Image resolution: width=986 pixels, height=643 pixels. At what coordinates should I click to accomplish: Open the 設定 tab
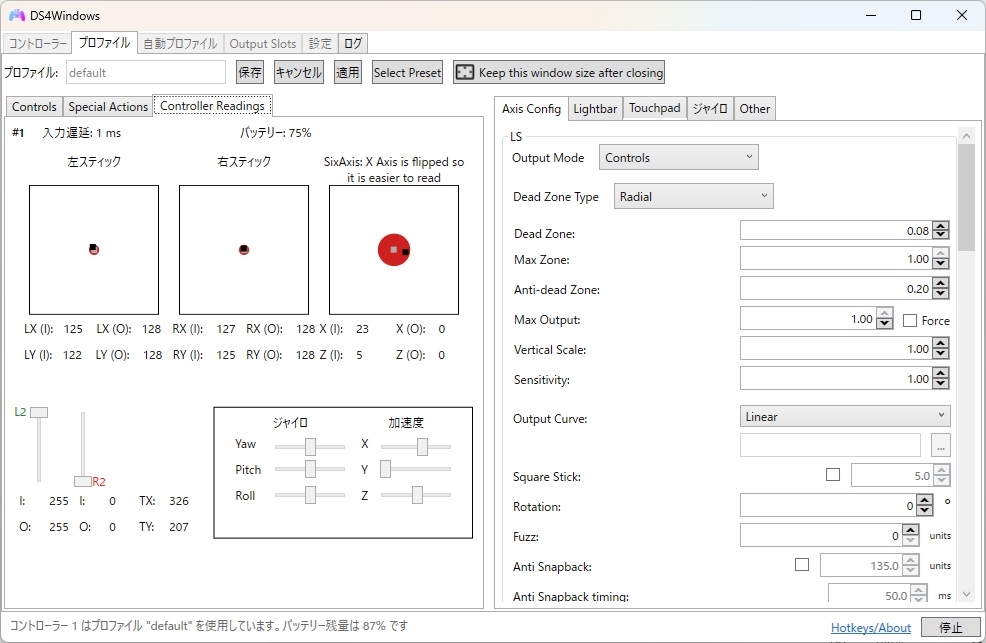point(320,43)
